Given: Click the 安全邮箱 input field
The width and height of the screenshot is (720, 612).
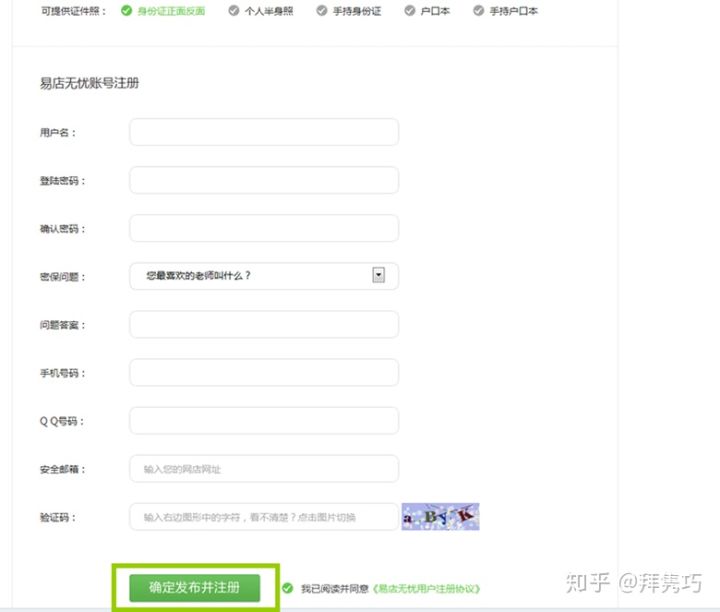Looking at the screenshot, I should 264,469.
